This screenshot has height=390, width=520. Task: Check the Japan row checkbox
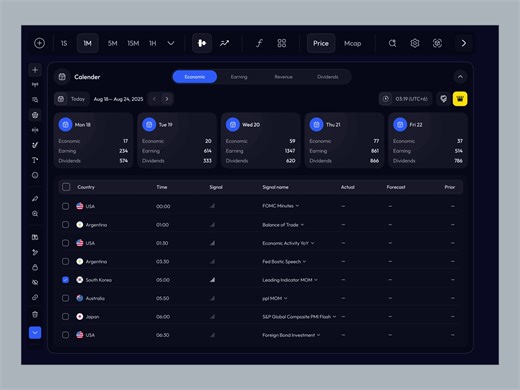click(x=65, y=316)
